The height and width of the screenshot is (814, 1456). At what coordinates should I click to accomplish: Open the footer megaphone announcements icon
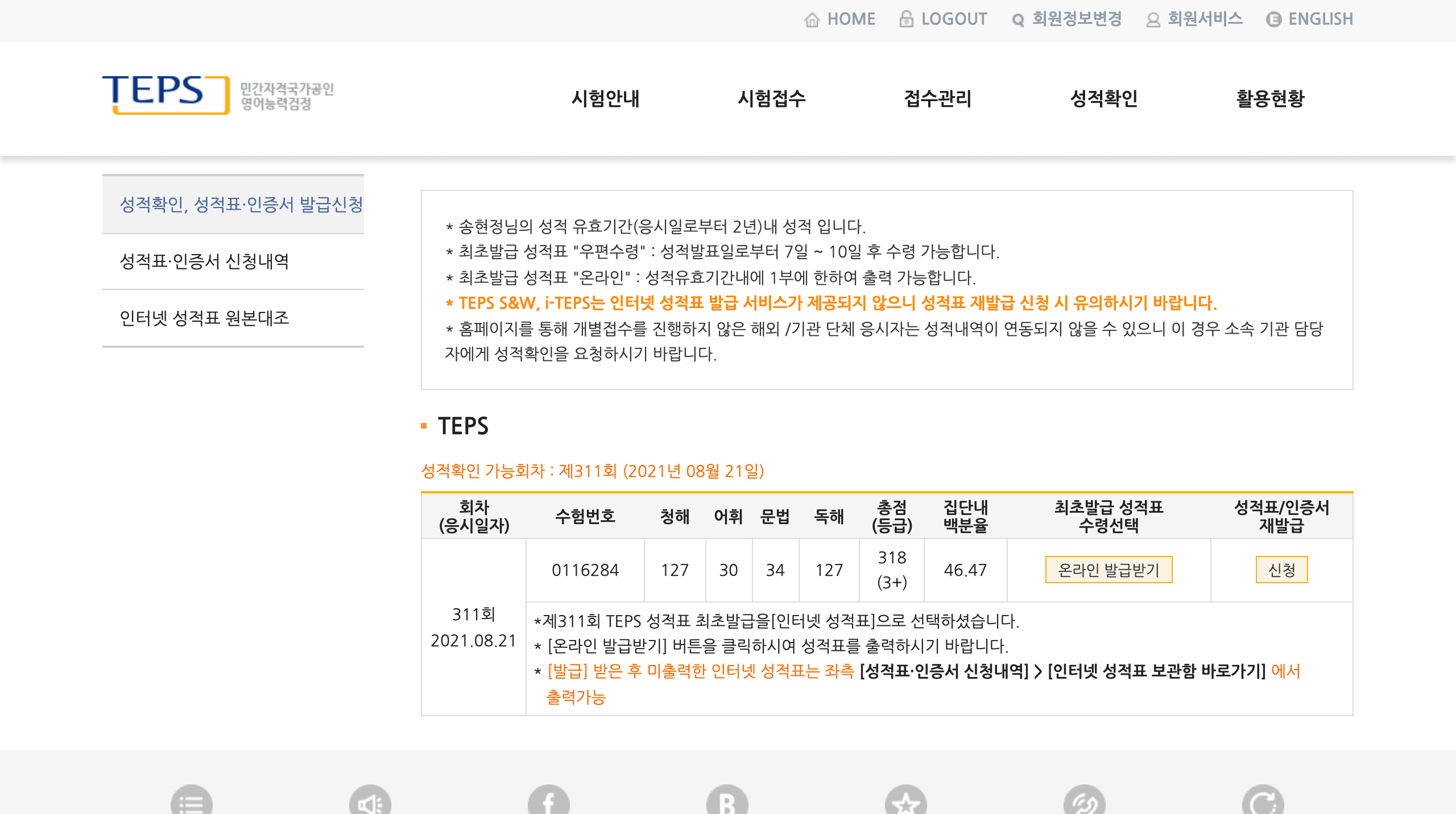(370, 800)
